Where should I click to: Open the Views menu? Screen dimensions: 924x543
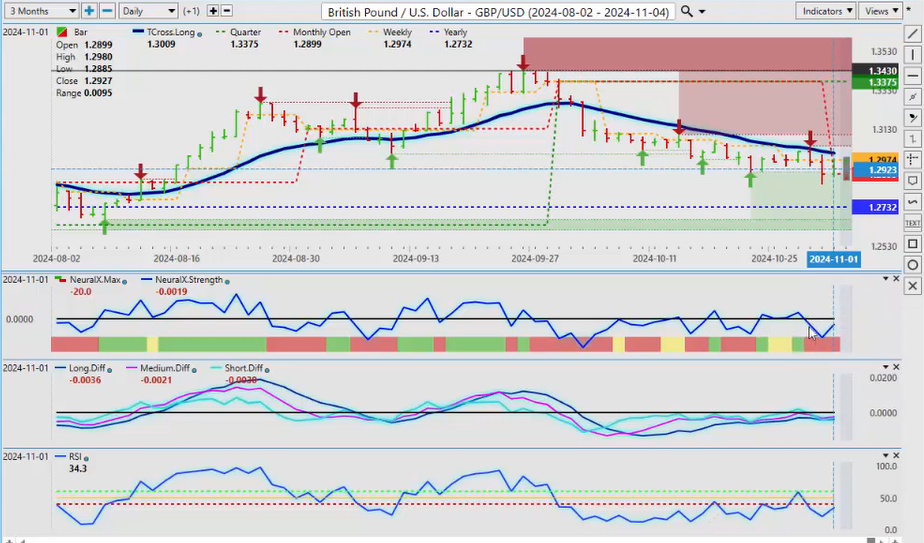[x=881, y=11]
